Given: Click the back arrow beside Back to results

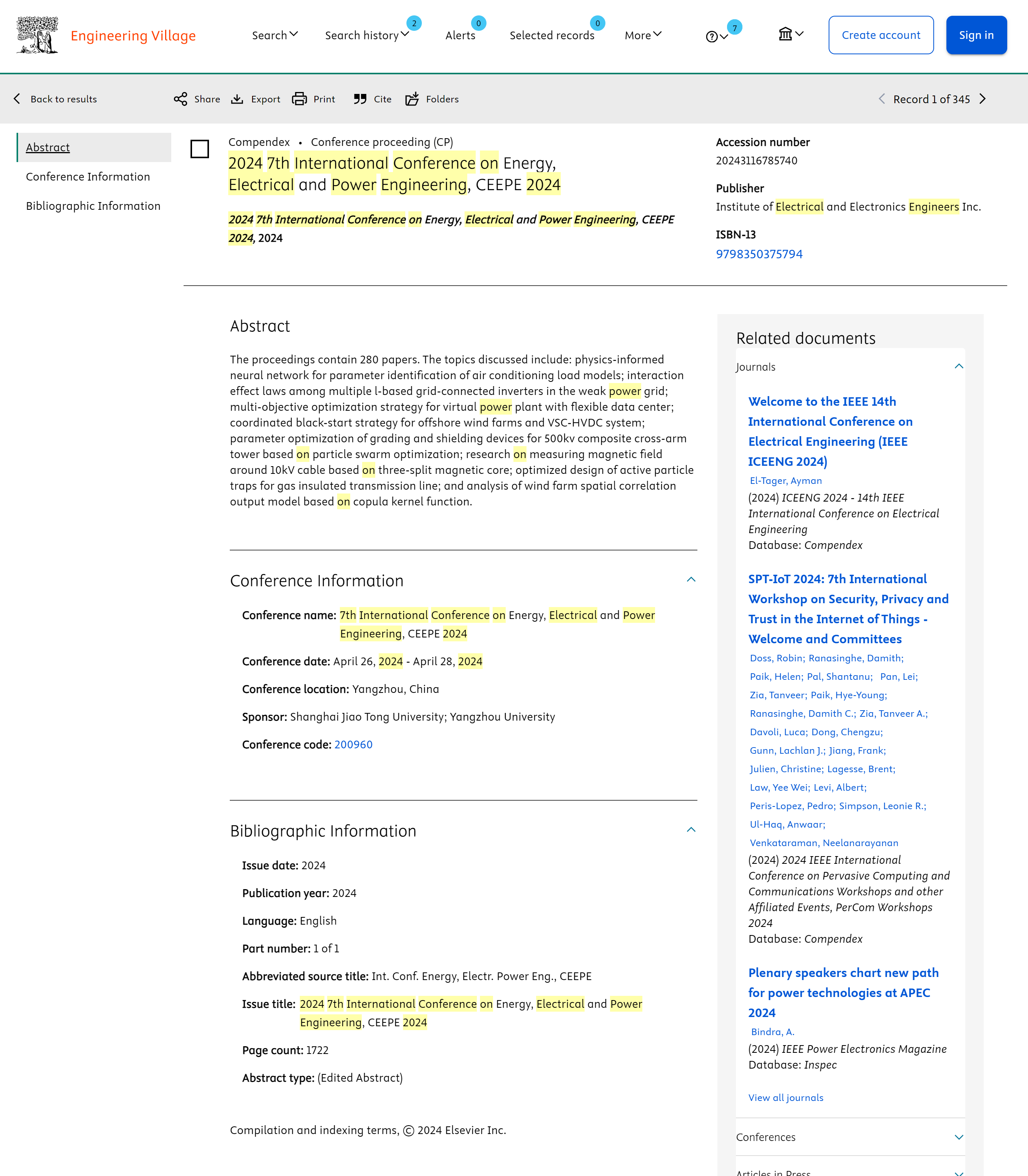Looking at the screenshot, I should click(17, 99).
